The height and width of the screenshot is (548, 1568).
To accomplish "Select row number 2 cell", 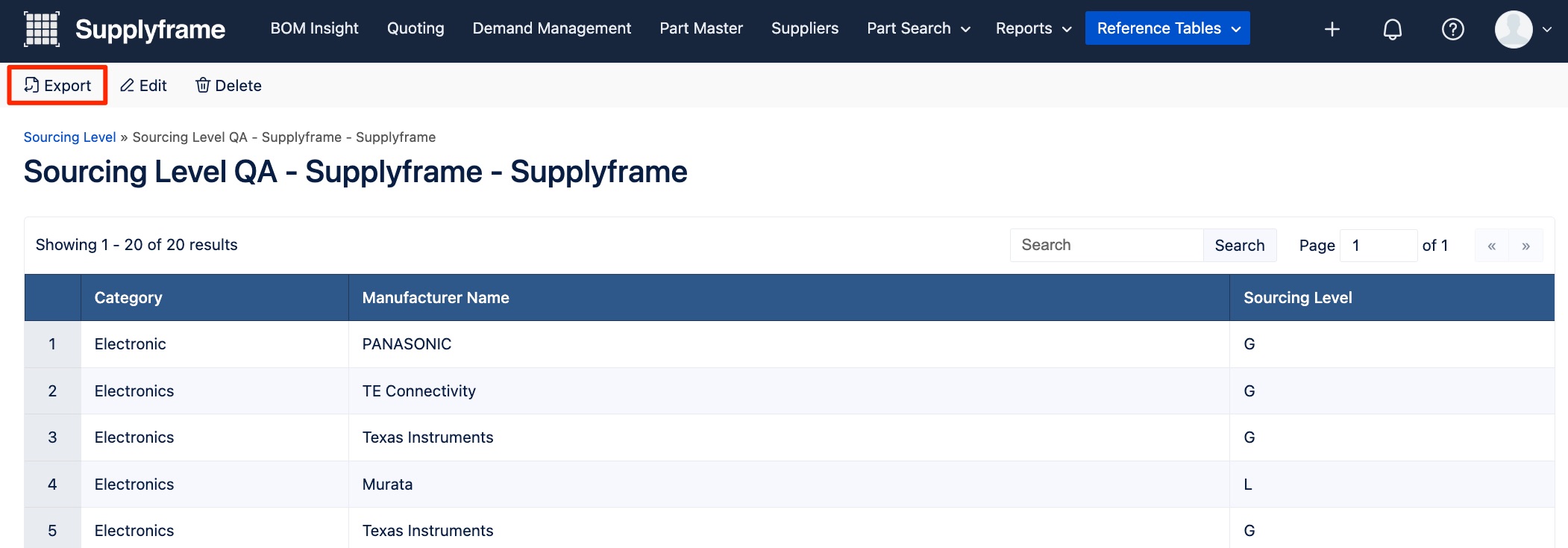I will pyautogui.click(x=52, y=391).
